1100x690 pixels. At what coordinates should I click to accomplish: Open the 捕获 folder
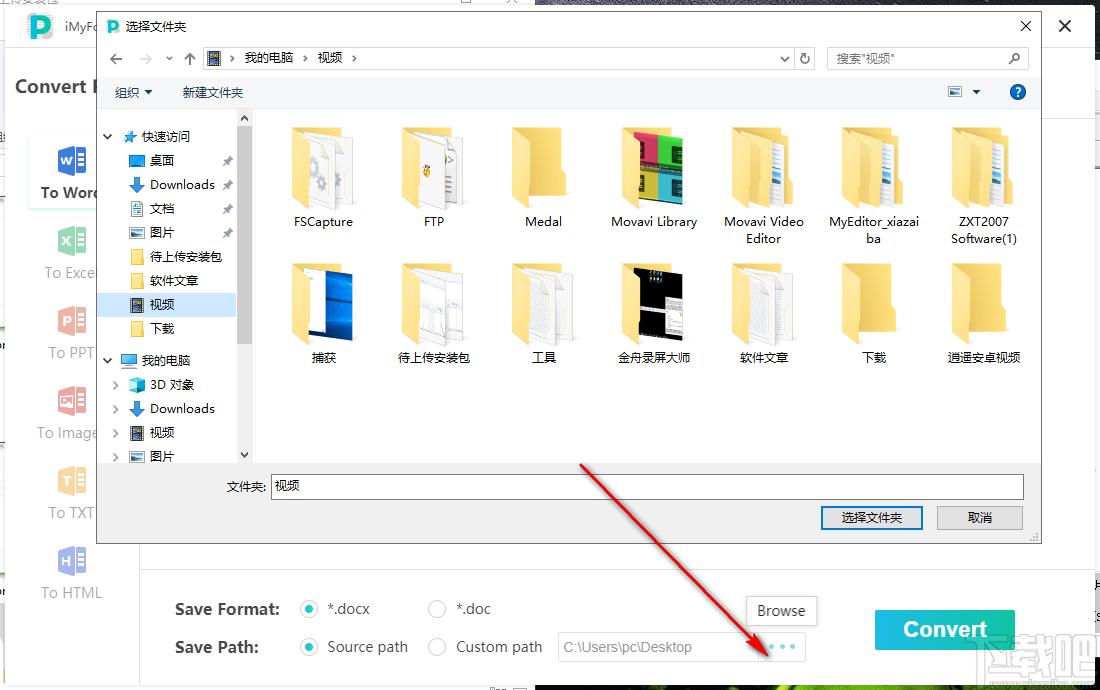click(x=323, y=314)
